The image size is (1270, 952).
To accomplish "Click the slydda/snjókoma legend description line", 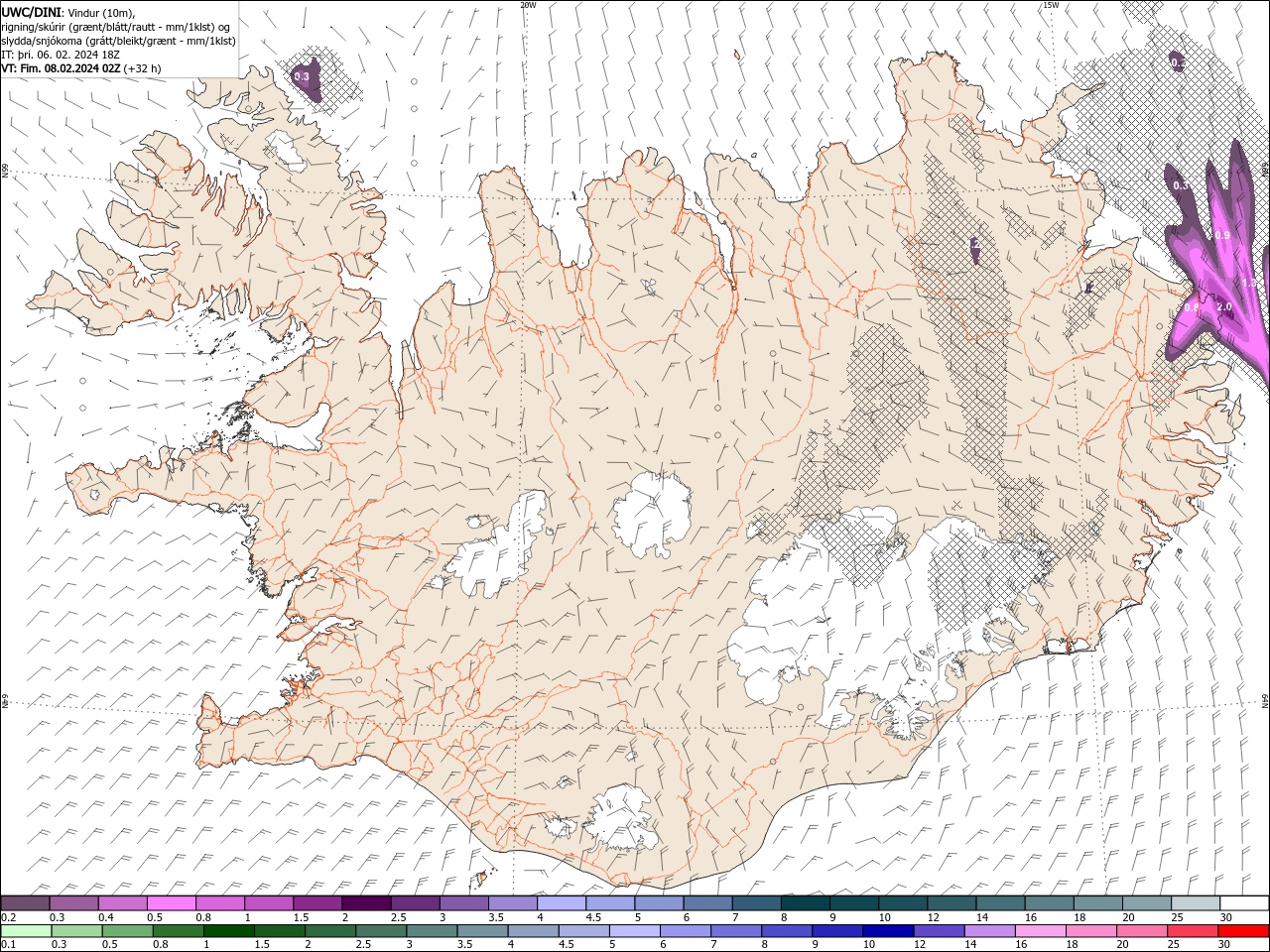I will (118, 41).
